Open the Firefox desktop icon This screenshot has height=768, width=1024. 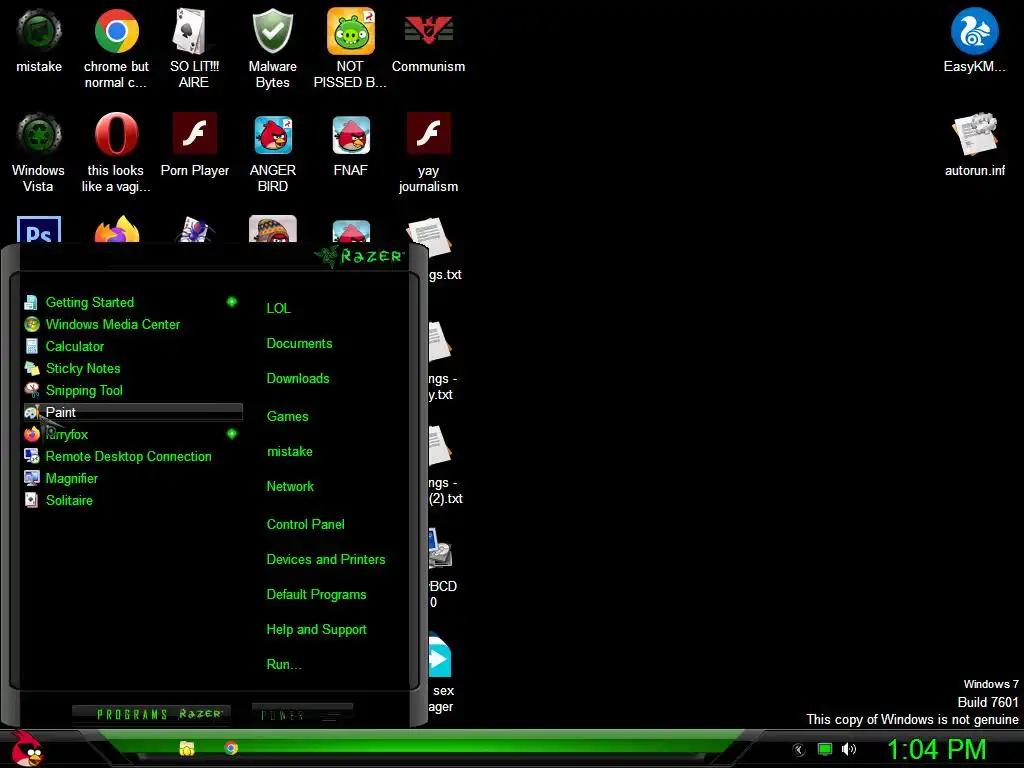pos(116,230)
